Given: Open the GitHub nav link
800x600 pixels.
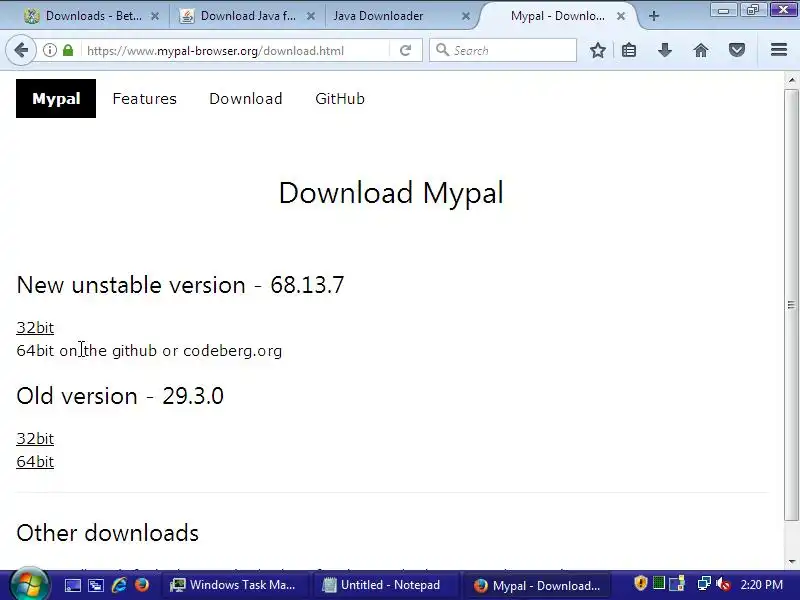Looking at the screenshot, I should pyautogui.click(x=340, y=98).
